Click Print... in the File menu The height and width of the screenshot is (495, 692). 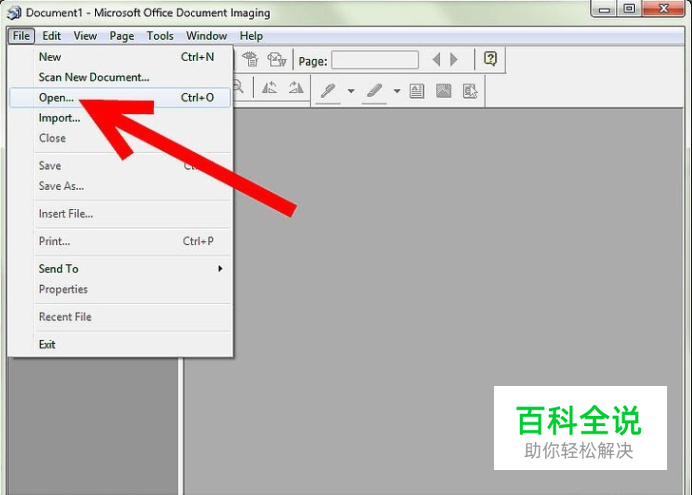coord(120,241)
